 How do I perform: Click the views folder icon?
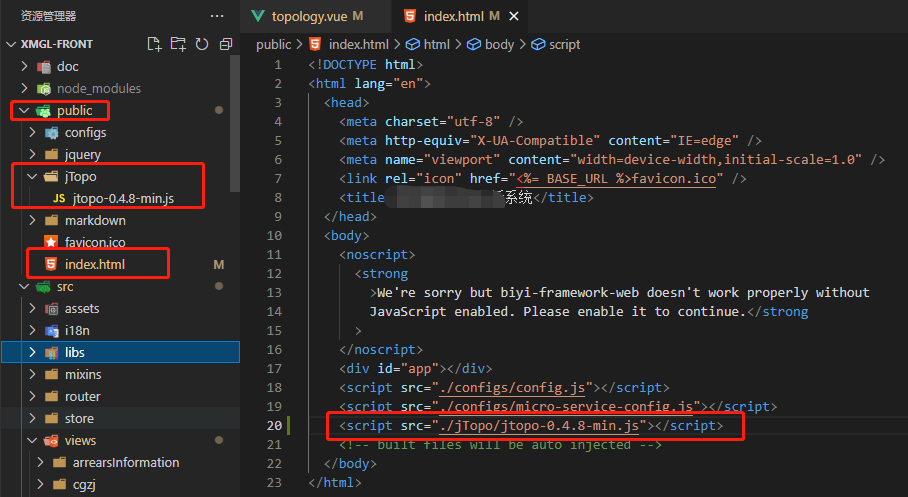pyautogui.click(x=52, y=441)
